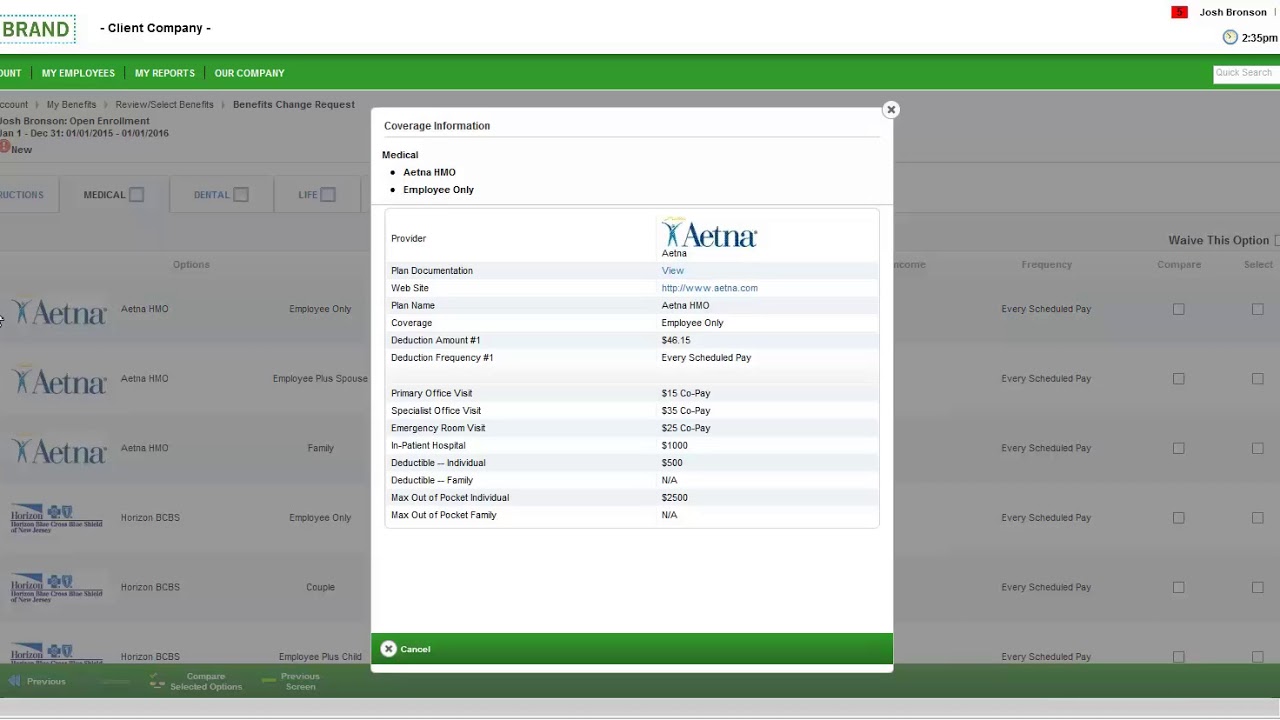Open the Plan Documentation View link
Screen dimensions: 1280x720
pyautogui.click(x=672, y=271)
